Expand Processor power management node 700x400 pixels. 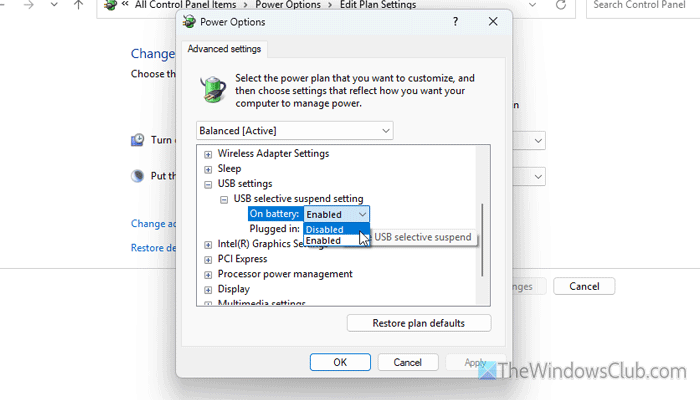click(x=208, y=275)
